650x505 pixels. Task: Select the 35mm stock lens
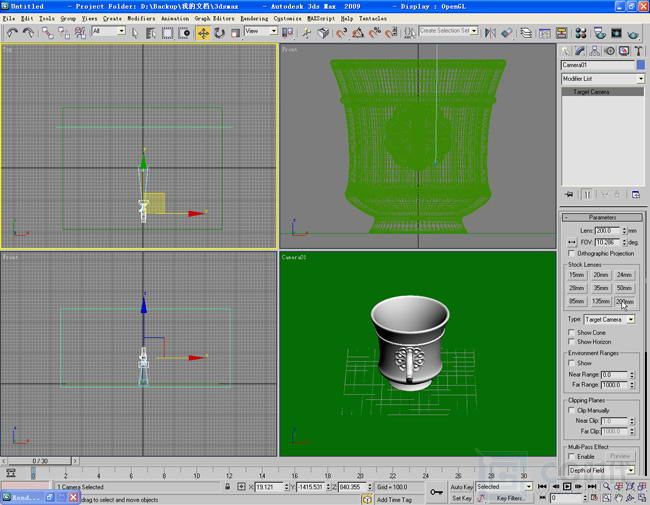coord(600,288)
